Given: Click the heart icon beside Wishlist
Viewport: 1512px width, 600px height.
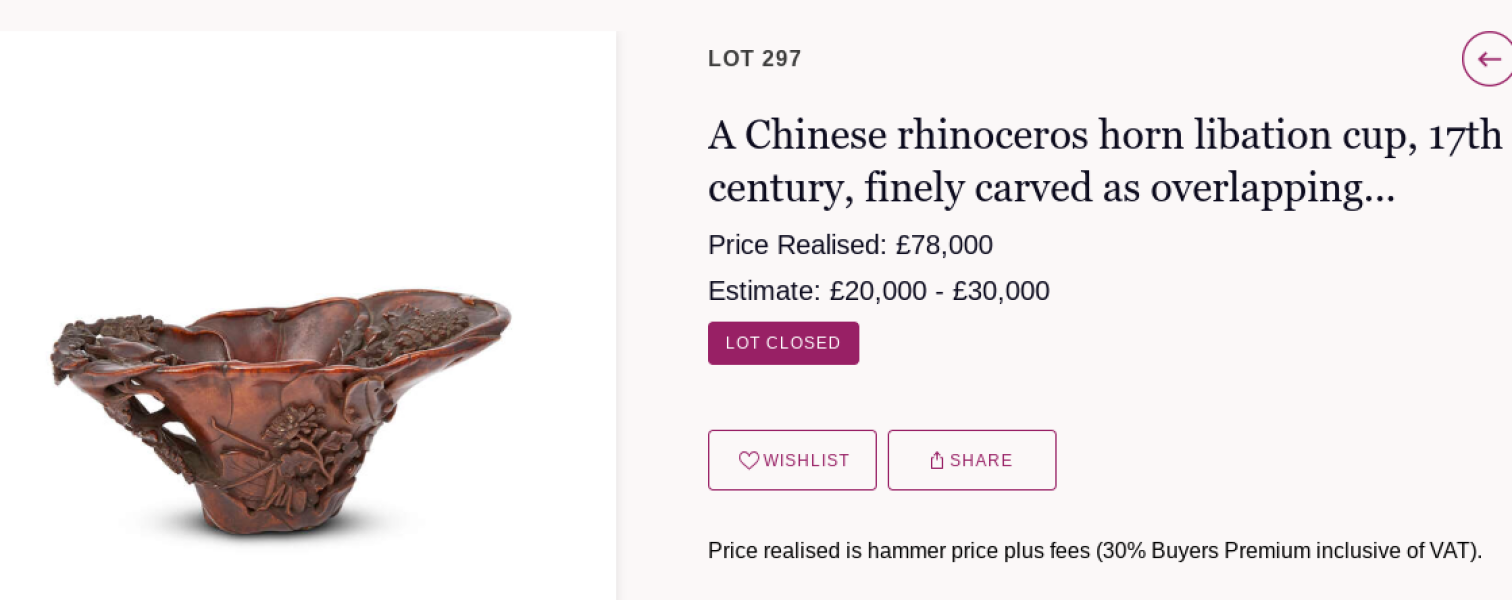Looking at the screenshot, I should click(749, 460).
